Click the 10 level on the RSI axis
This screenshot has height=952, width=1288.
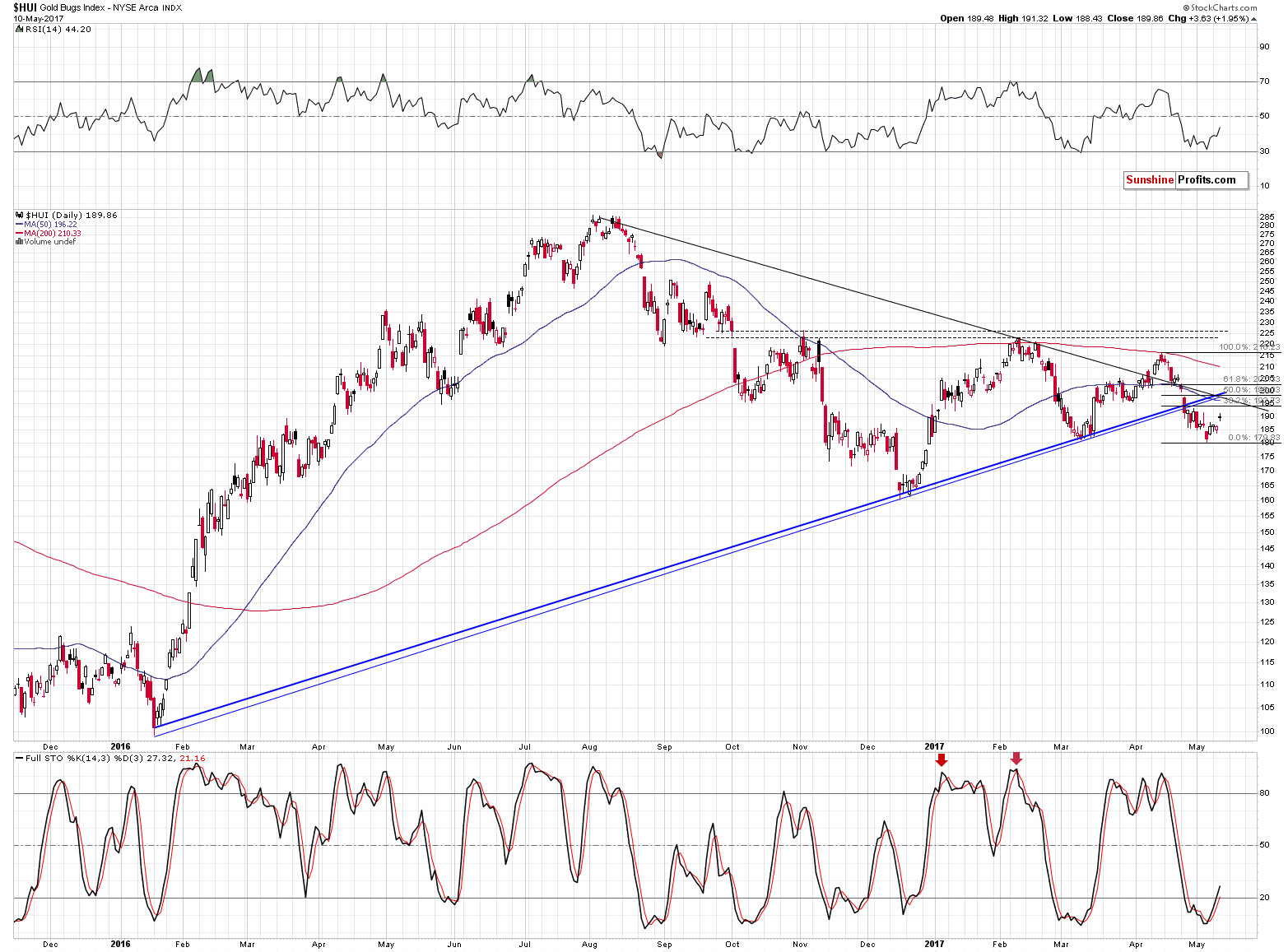[1265, 186]
